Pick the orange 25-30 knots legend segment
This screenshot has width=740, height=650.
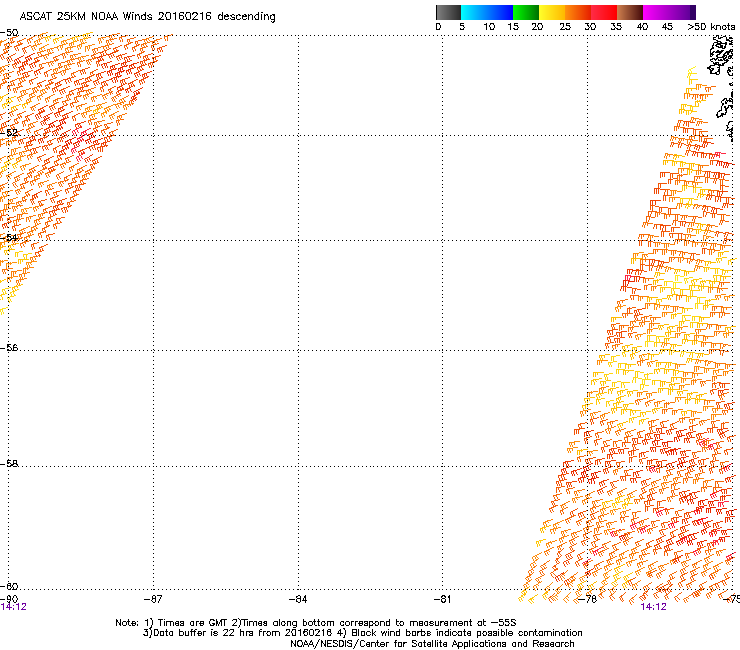click(x=578, y=12)
